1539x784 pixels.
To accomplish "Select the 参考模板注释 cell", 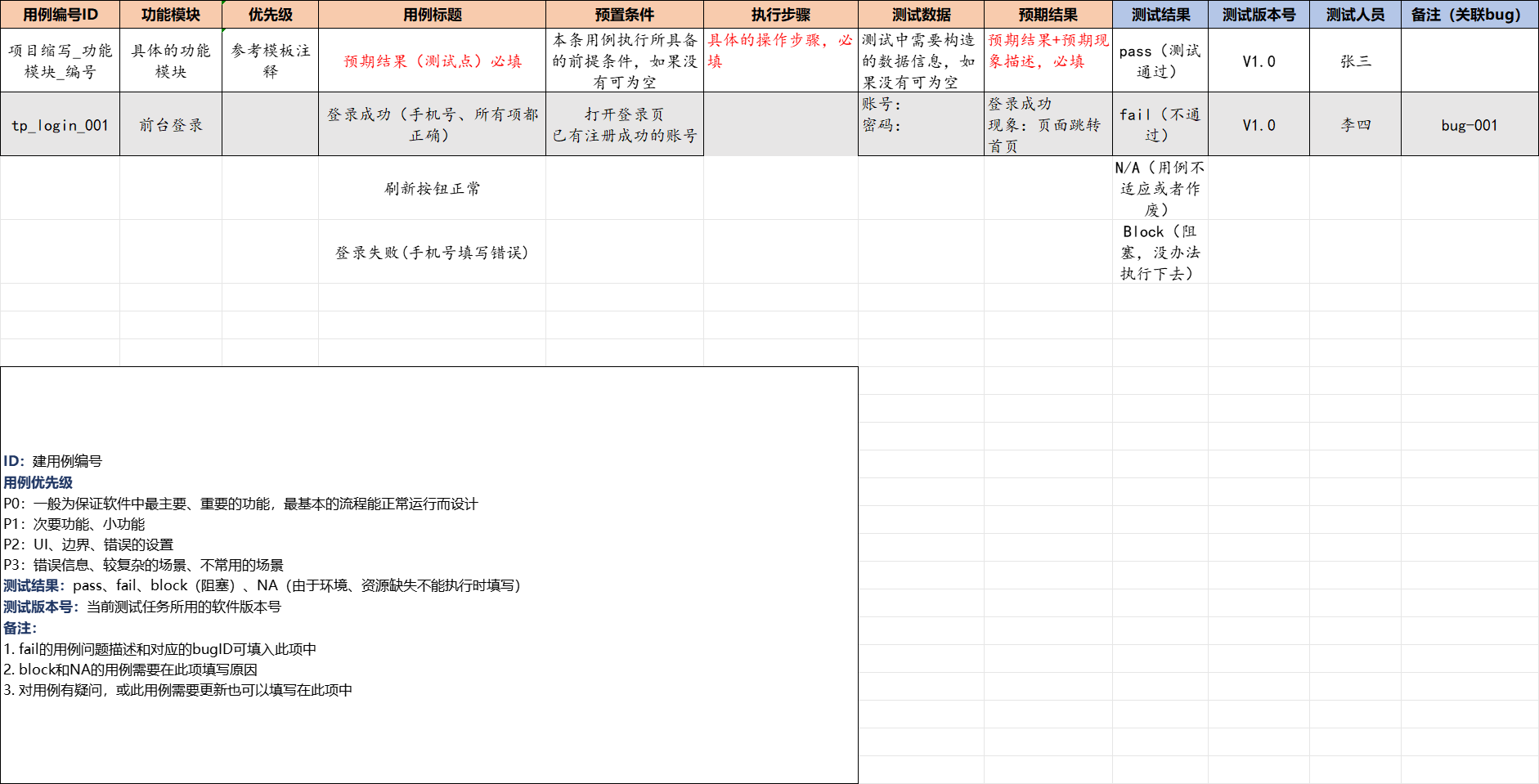I will pyautogui.click(x=271, y=60).
